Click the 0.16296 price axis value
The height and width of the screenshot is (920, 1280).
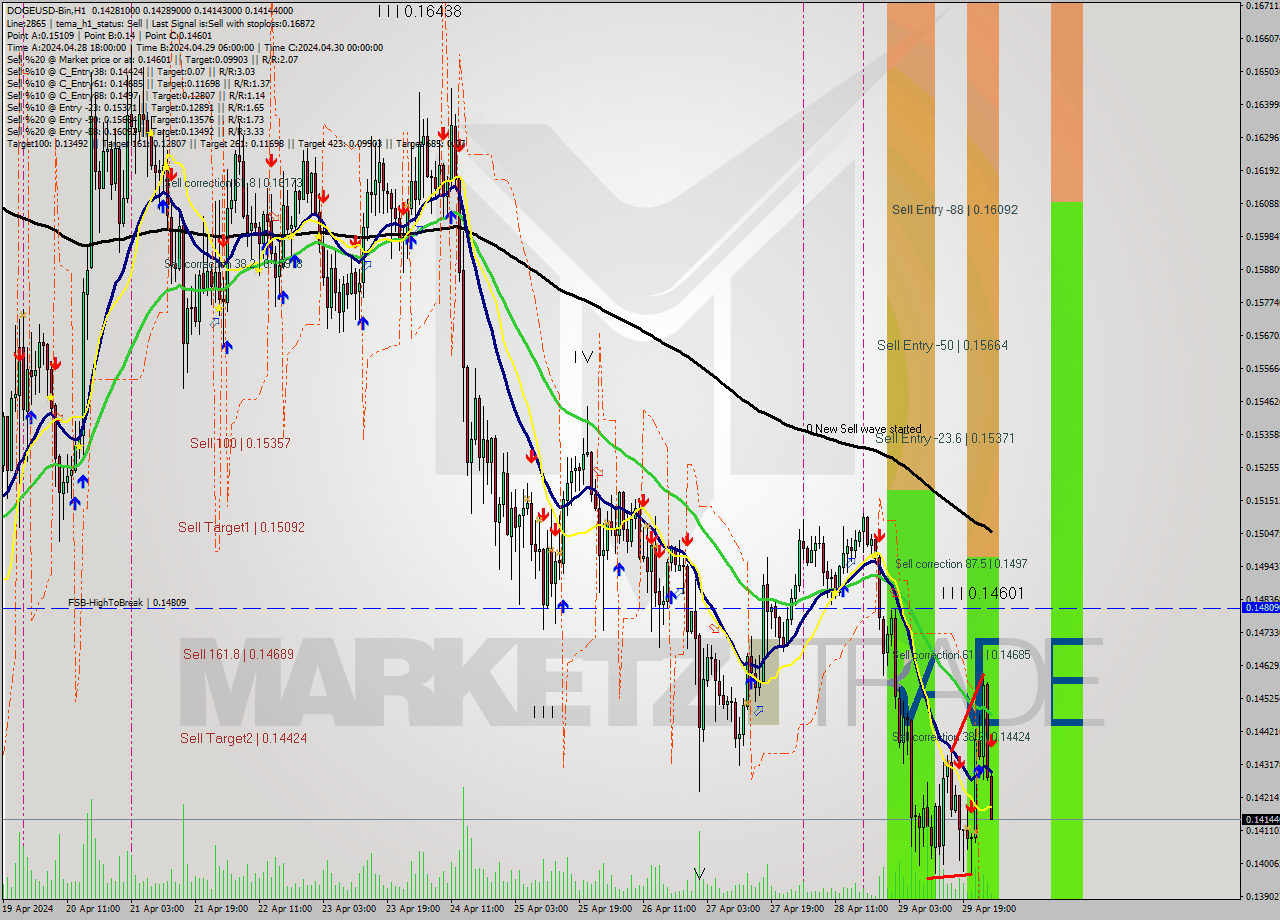(1261, 138)
